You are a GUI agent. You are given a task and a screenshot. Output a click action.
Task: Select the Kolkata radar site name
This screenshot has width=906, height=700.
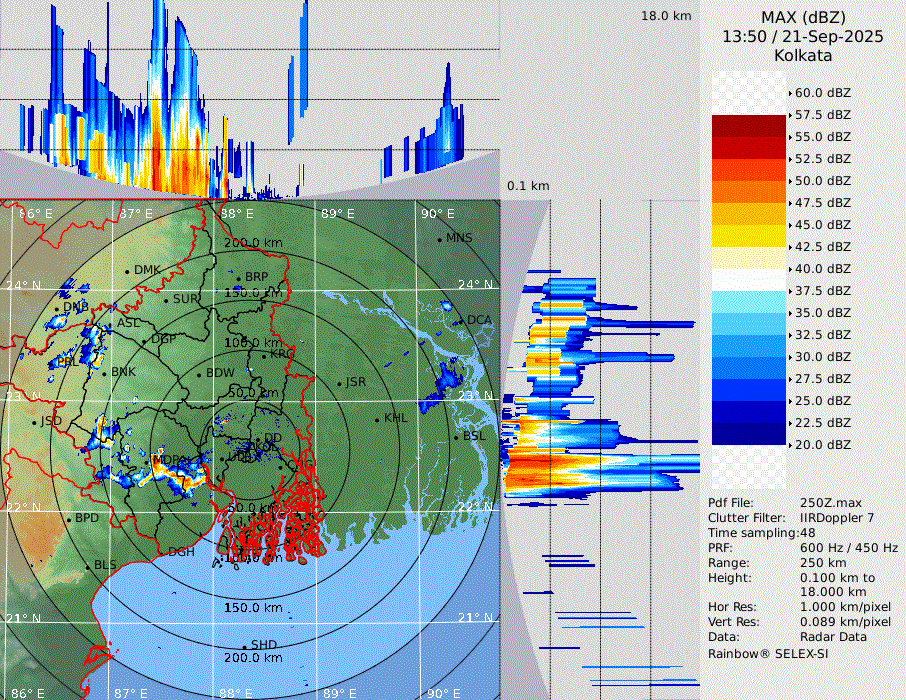click(803, 55)
